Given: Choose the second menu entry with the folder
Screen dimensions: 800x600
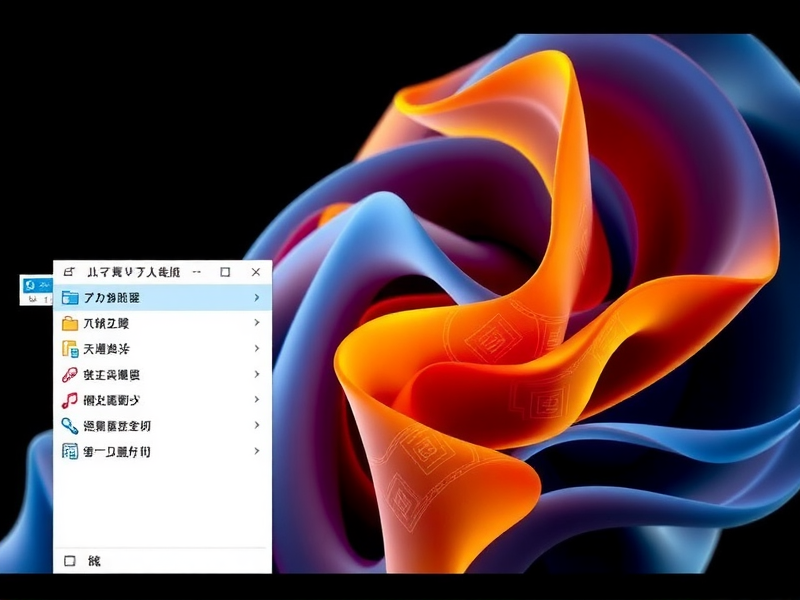Looking at the screenshot, I should pyautogui.click(x=140, y=323).
